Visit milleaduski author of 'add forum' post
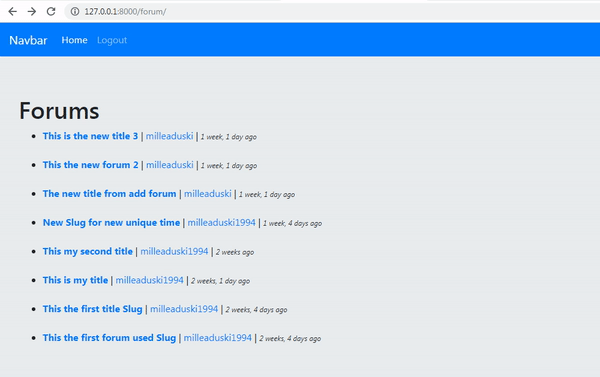Viewport: 600px width, 377px height. (x=208, y=194)
